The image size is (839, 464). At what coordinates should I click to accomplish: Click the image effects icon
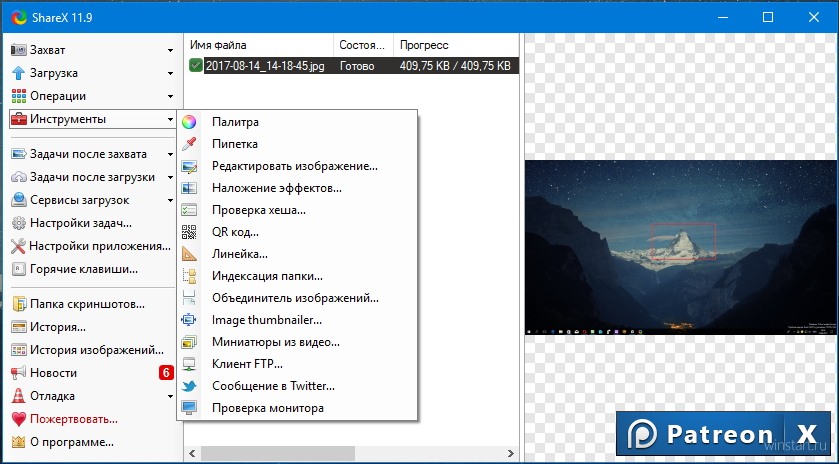(189, 188)
